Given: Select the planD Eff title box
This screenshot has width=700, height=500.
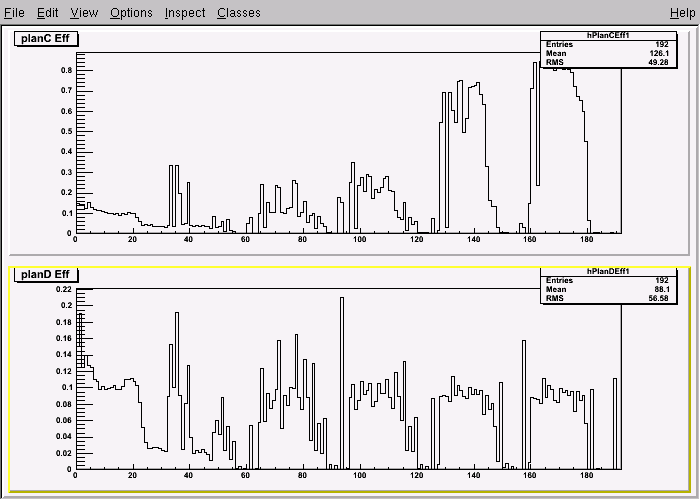Looking at the screenshot, I should coord(46,274).
